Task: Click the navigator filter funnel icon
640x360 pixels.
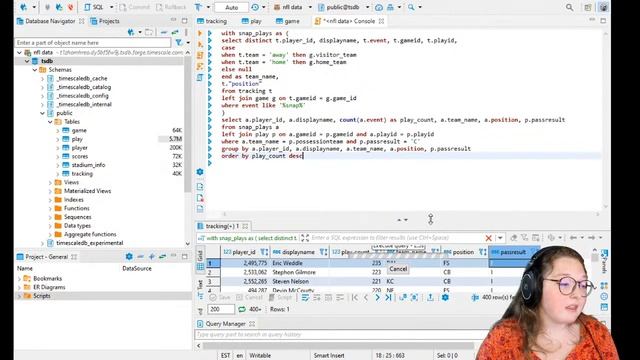Action: click(x=179, y=42)
